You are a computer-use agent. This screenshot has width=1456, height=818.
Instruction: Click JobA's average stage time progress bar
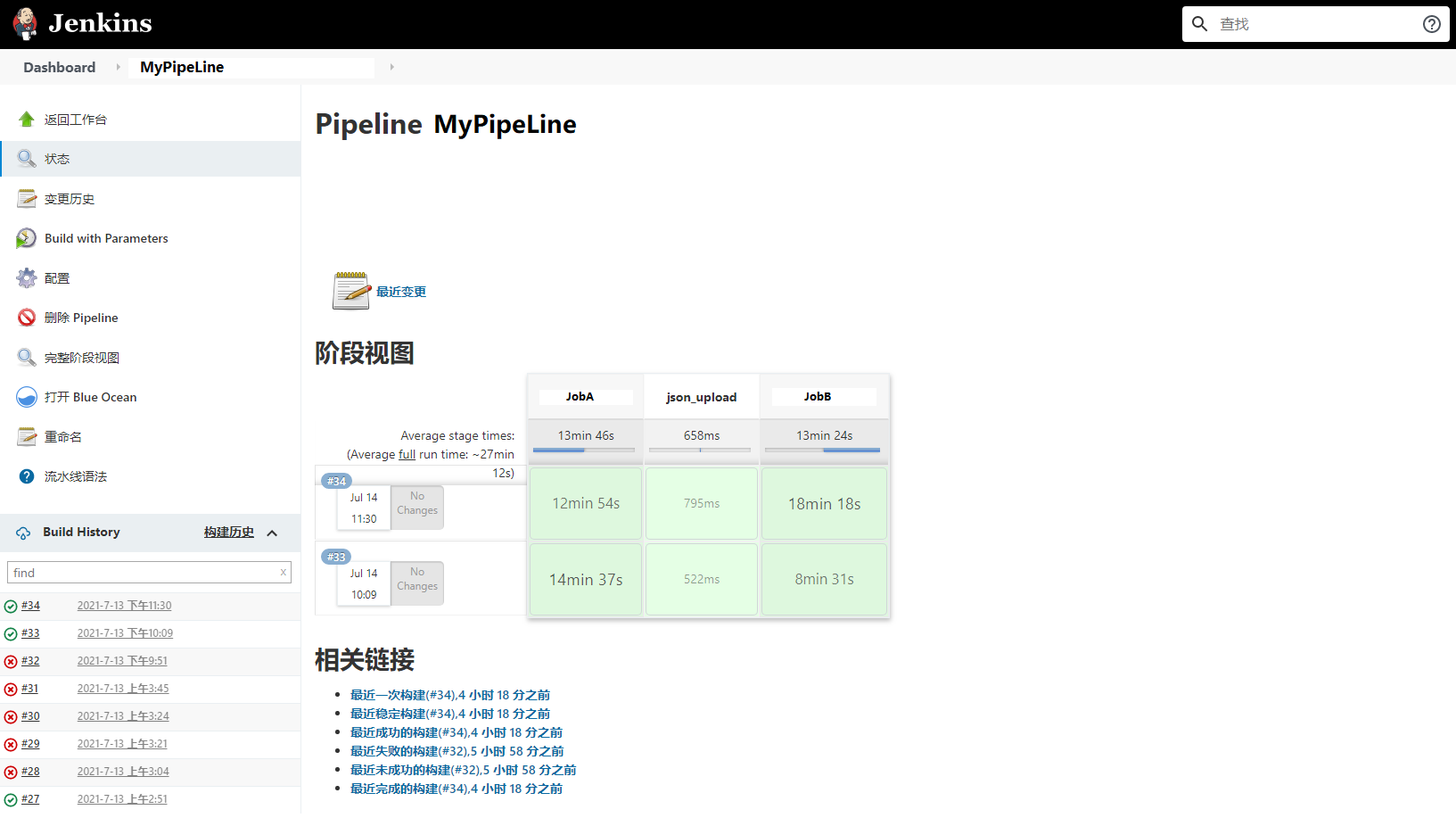point(584,450)
